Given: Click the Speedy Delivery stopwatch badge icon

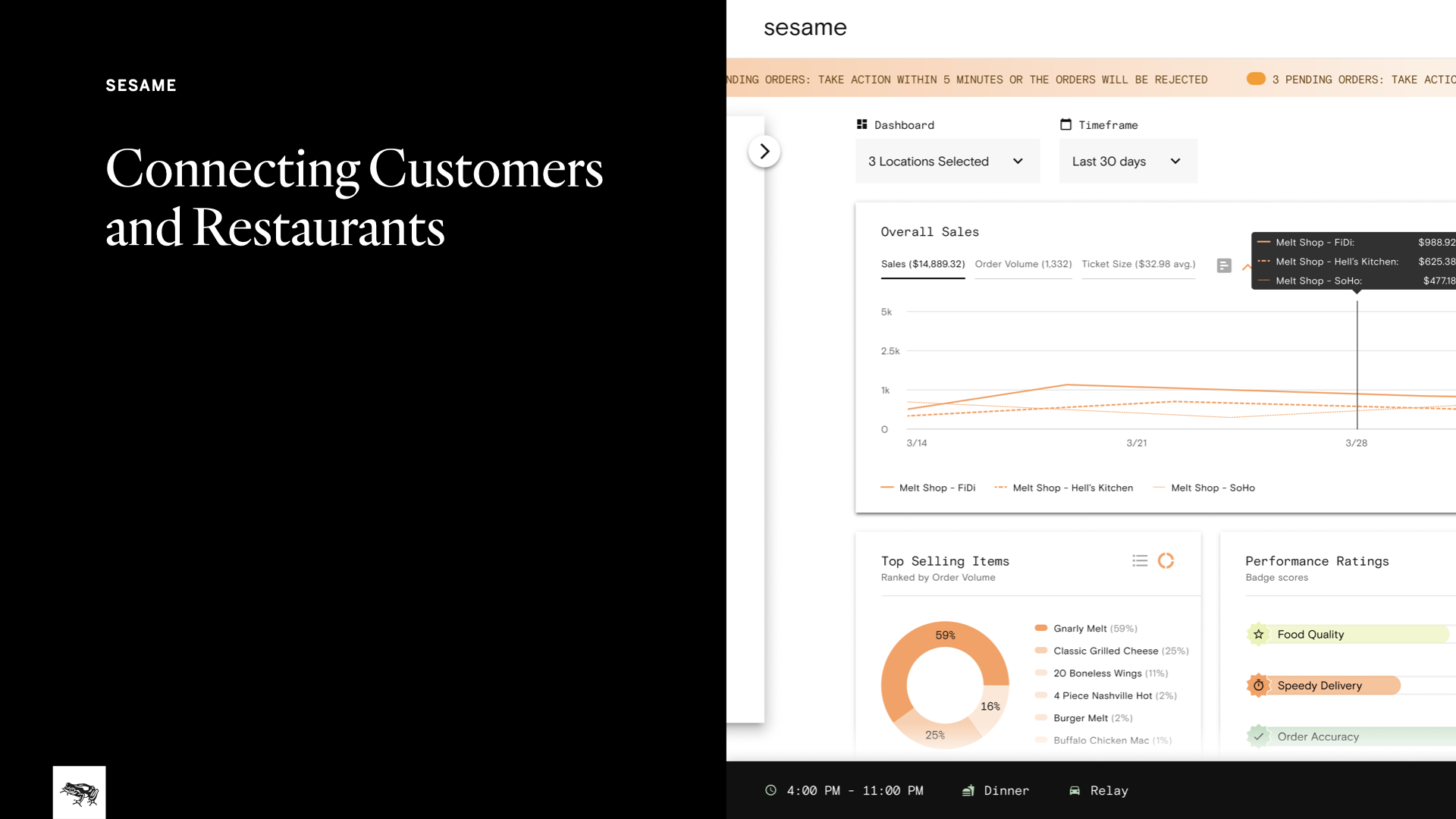Looking at the screenshot, I should click(1258, 686).
